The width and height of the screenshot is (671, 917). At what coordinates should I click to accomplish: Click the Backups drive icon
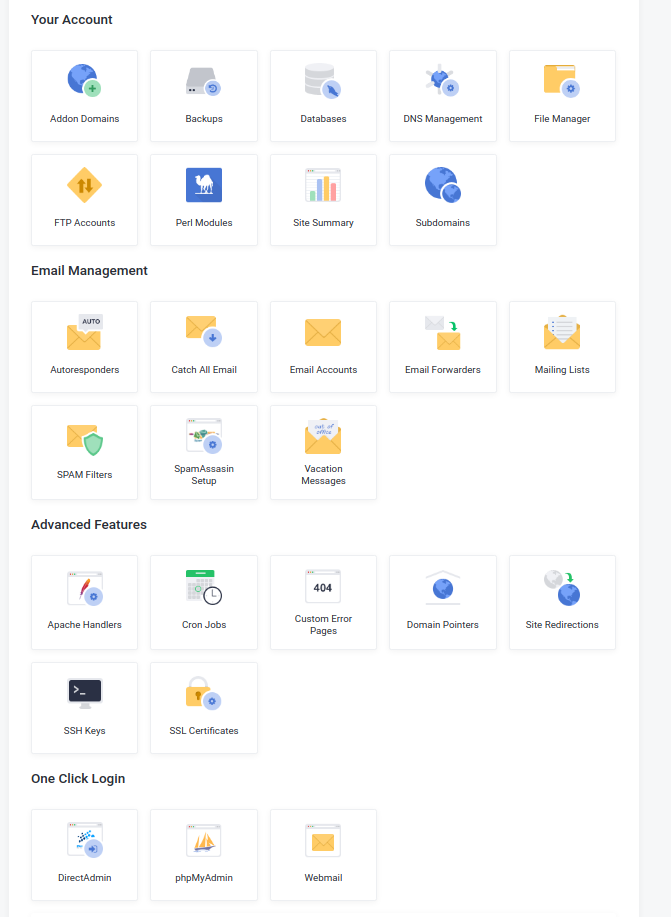coord(203,81)
